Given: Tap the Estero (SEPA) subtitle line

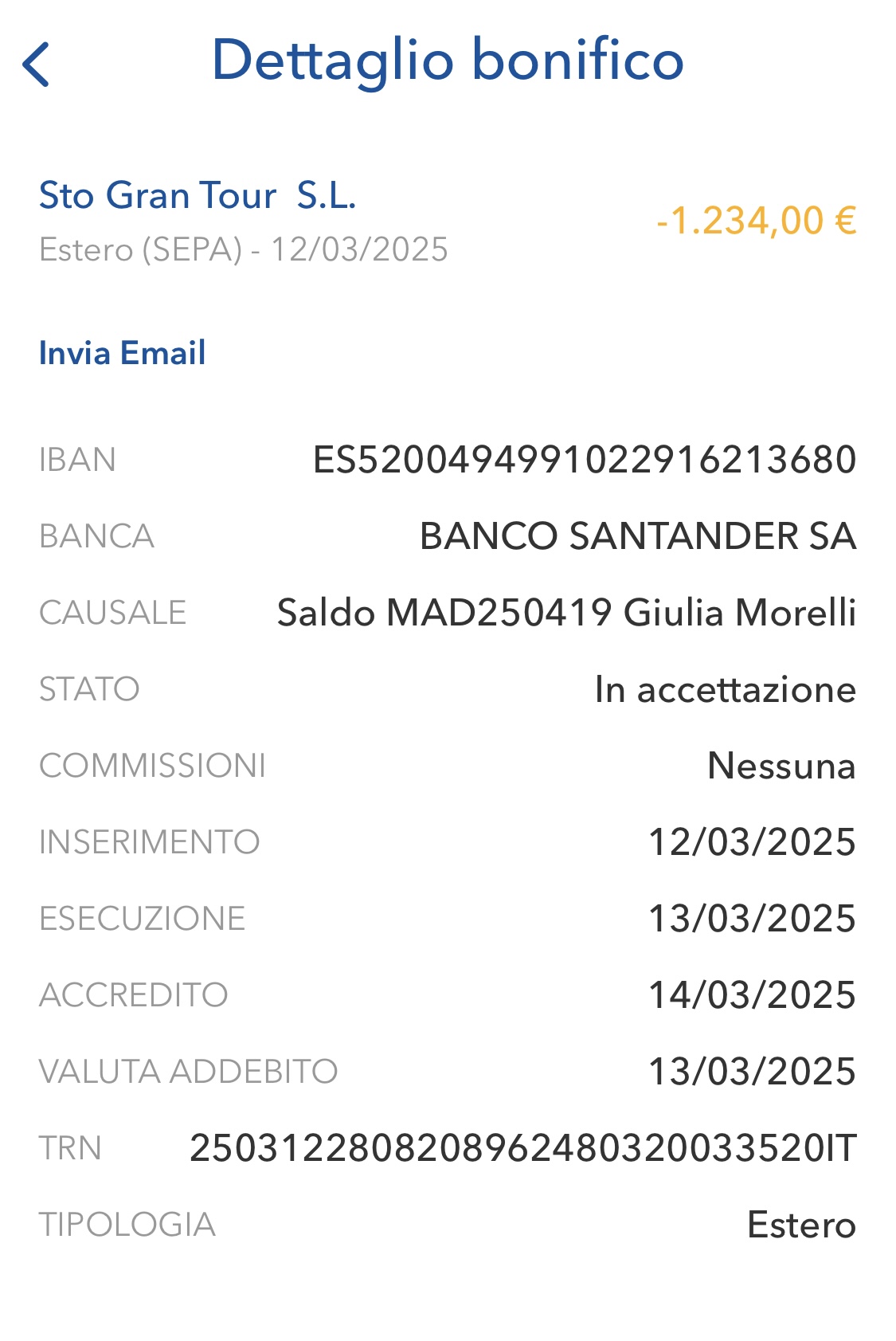Looking at the screenshot, I should pos(244,250).
